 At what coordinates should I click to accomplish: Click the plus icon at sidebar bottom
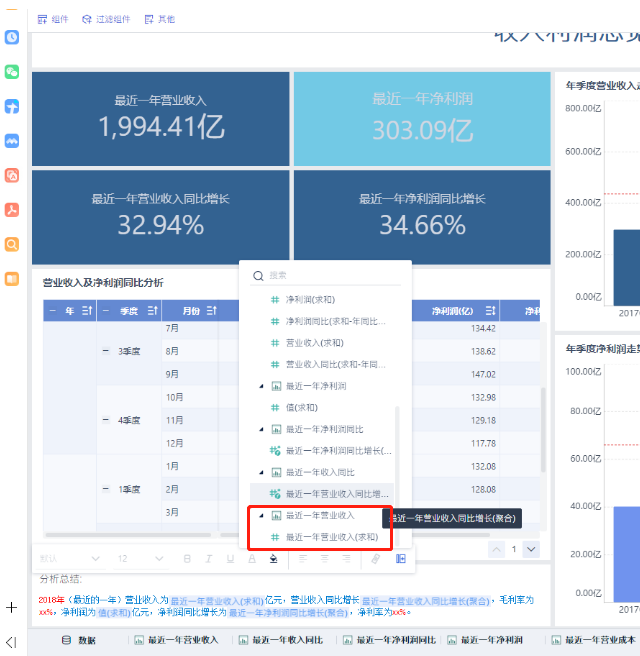tap(12, 607)
